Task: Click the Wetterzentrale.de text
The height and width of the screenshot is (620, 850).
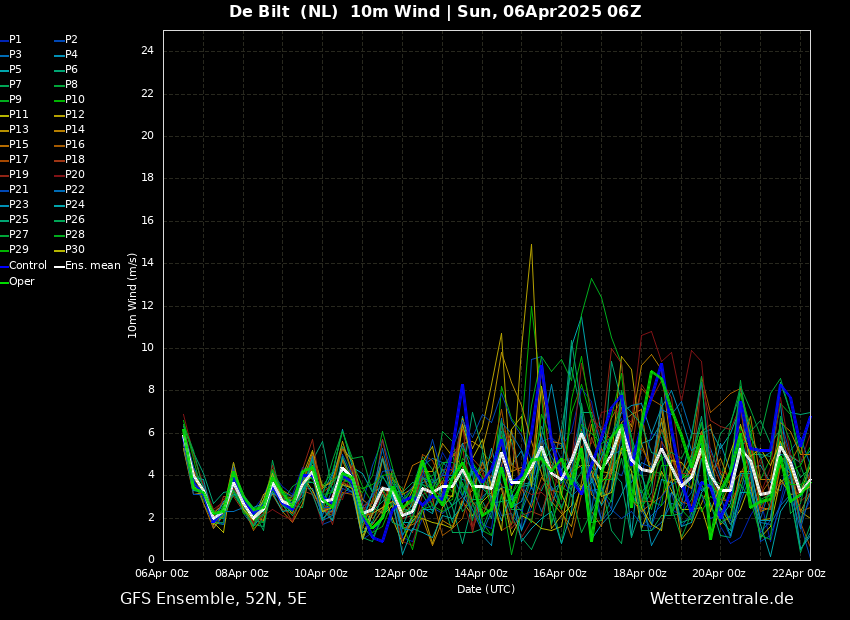Action: point(721,599)
